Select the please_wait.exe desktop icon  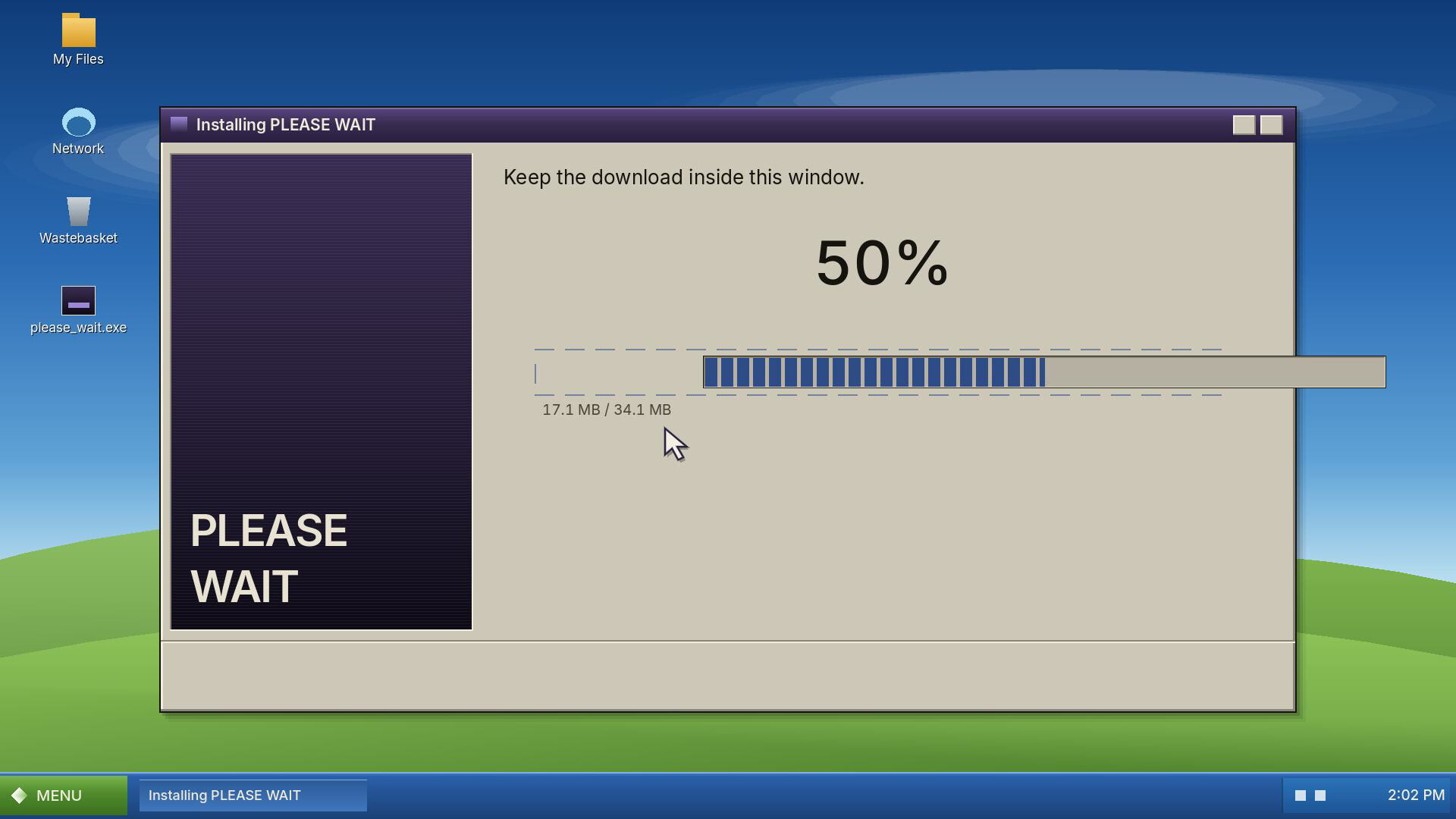[78, 309]
